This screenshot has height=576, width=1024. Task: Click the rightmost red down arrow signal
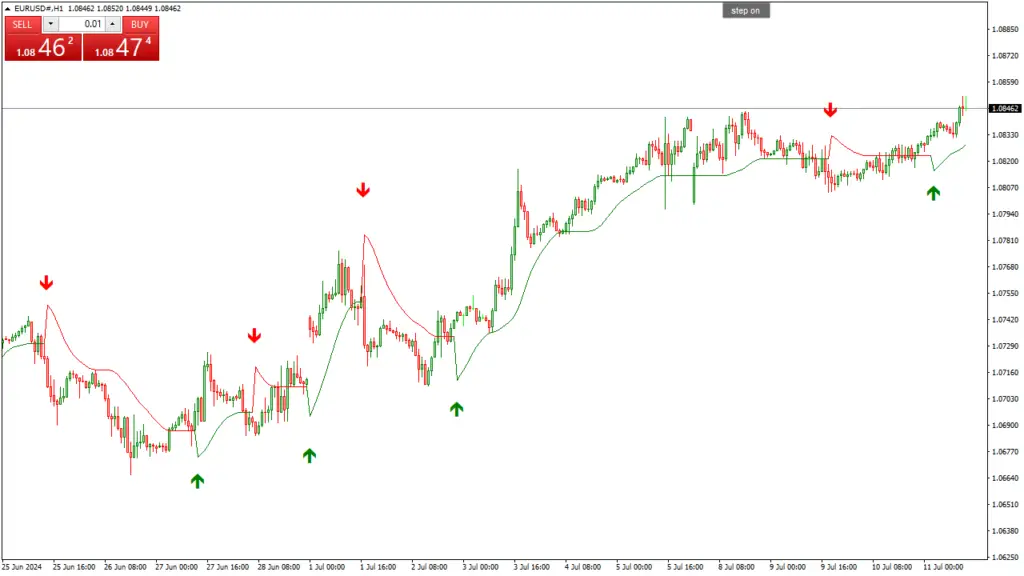click(830, 110)
